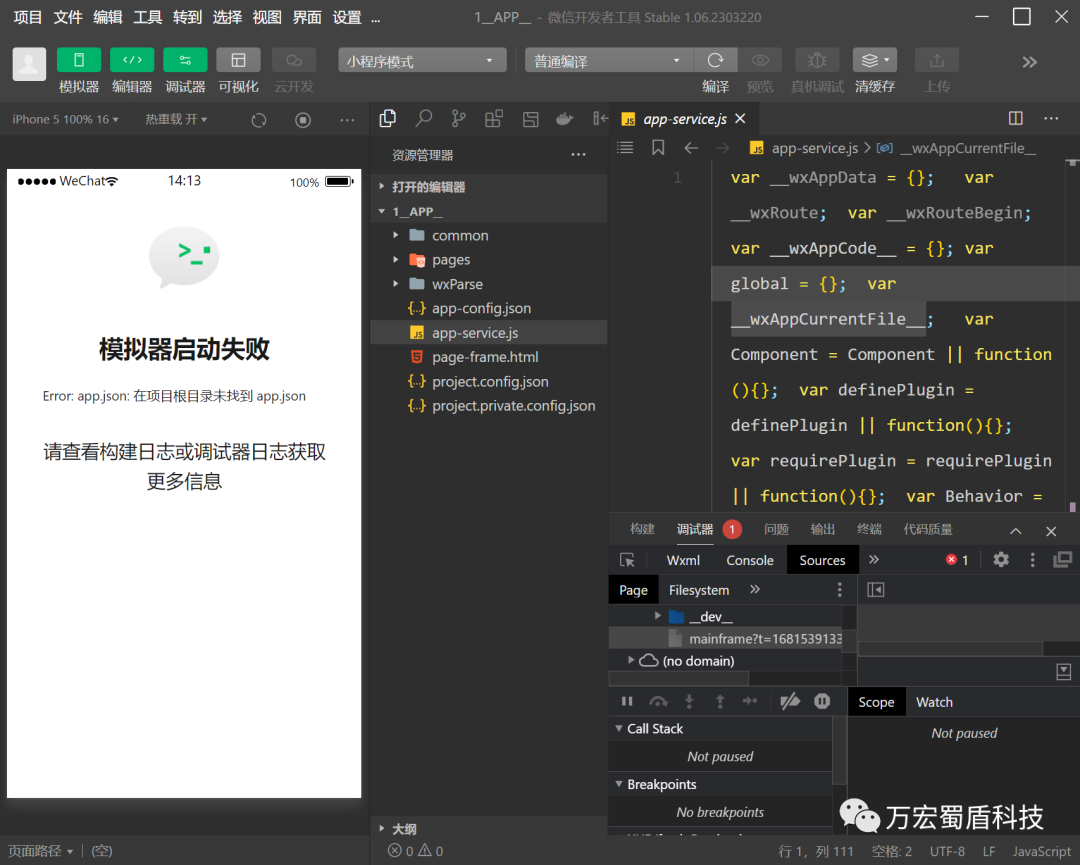
Task: Open the 小程序模式 mode dropdown
Action: 422,61
